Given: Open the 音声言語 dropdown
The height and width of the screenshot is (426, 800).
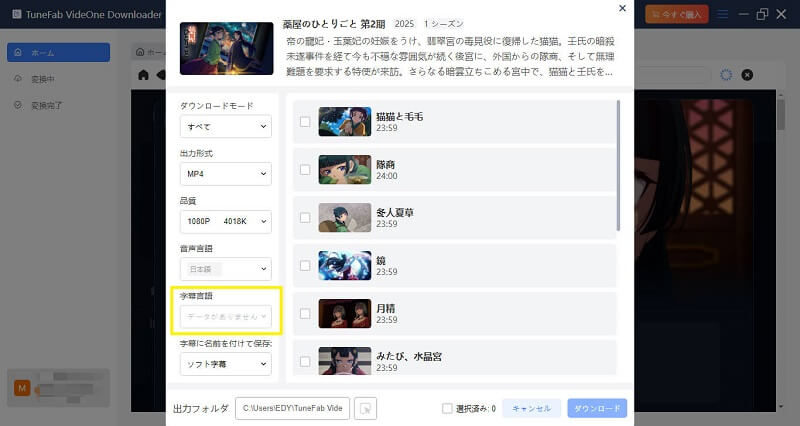Looking at the screenshot, I should pyautogui.click(x=226, y=269).
